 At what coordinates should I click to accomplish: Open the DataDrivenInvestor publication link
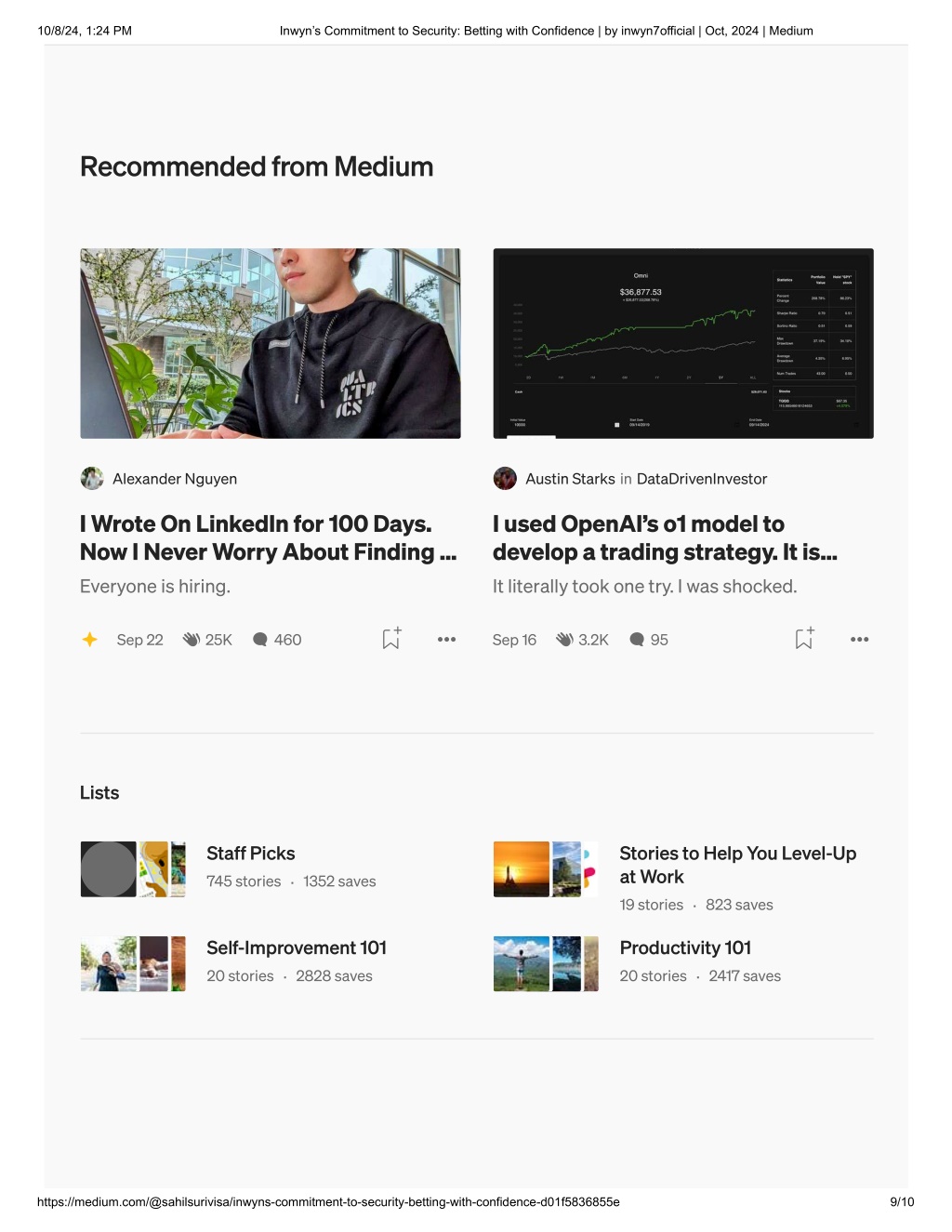(702, 479)
